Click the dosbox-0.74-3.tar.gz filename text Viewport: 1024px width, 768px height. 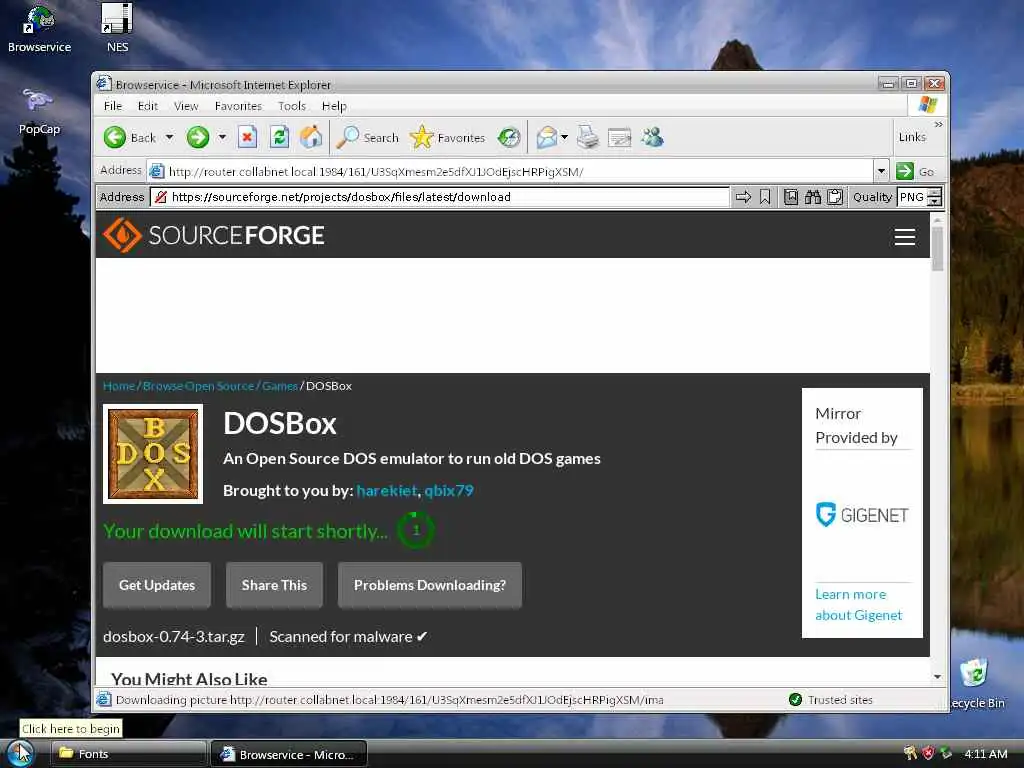[174, 637]
